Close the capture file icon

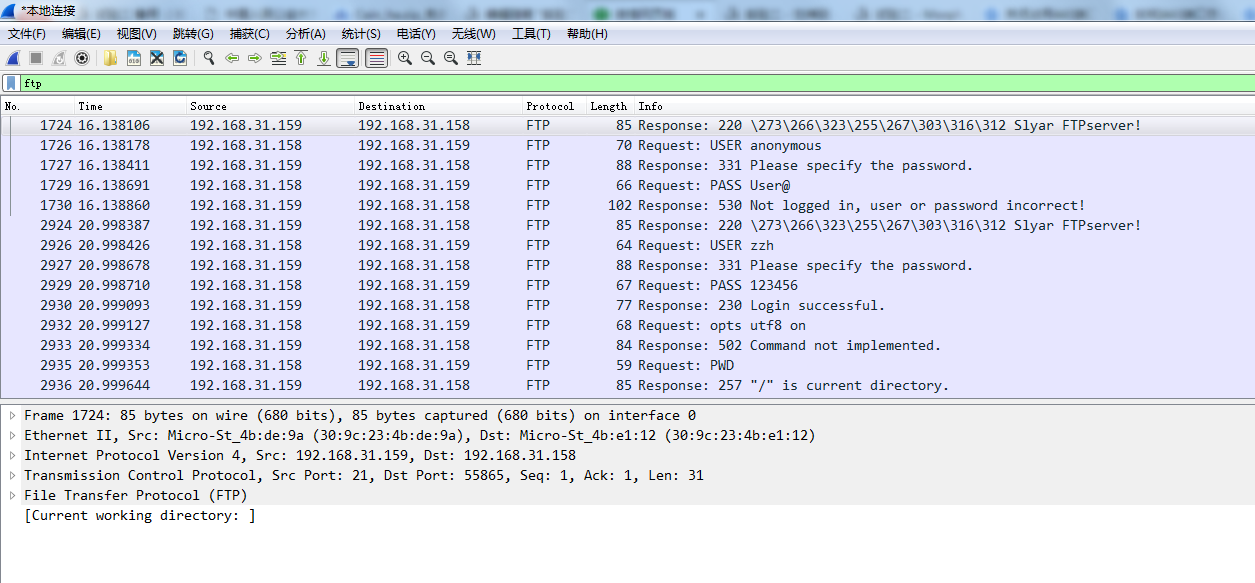(157, 58)
